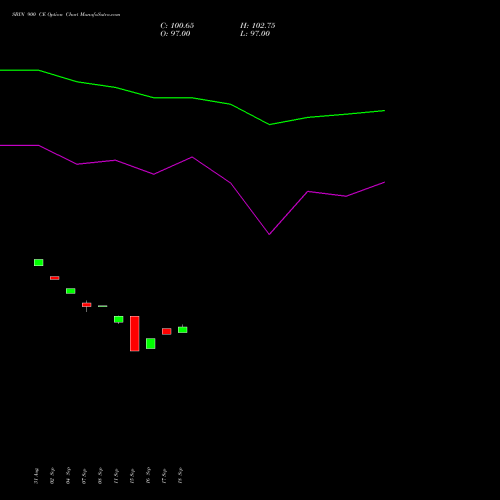
Task: Click the small red candle above 02 Sep
Action: coord(55,278)
